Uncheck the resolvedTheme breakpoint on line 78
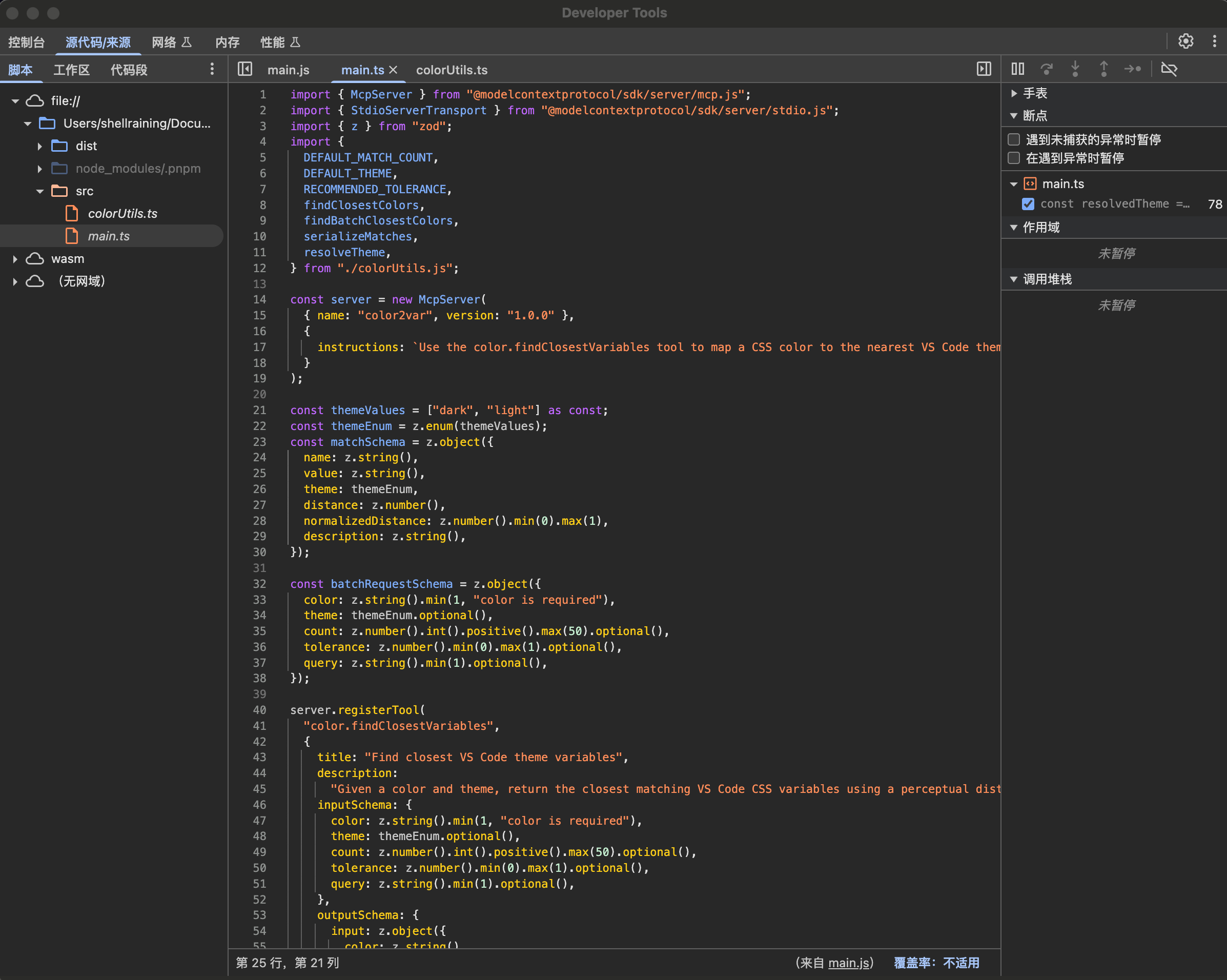This screenshot has height=980, width=1227. click(1028, 204)
